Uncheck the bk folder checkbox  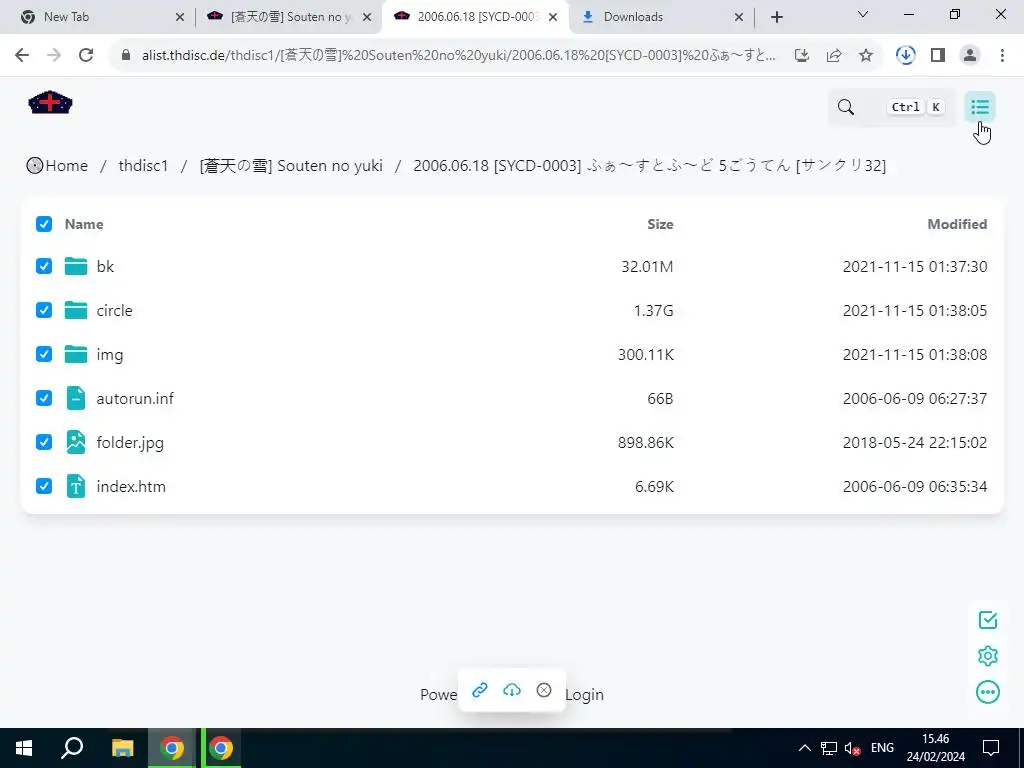pyautogui.click(x=44, y=266)
